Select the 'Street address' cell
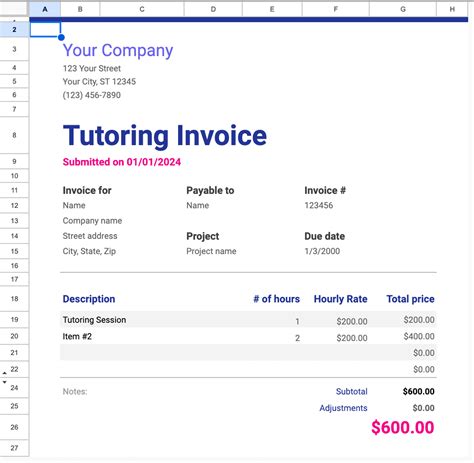This screenshot has height=463, width=474. point(90,236)
